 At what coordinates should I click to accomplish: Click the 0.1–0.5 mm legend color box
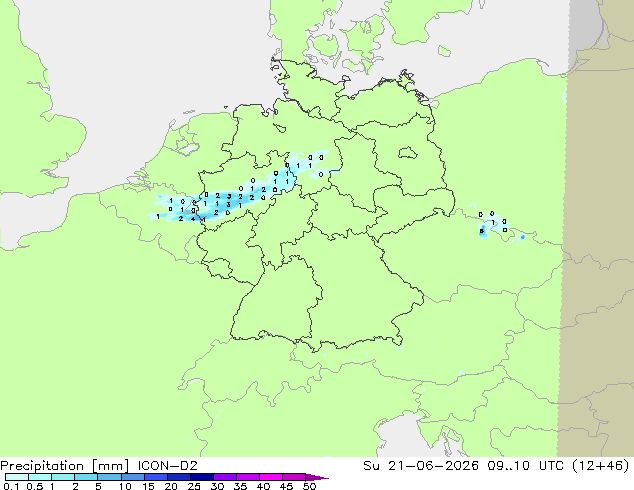(17, 477)
